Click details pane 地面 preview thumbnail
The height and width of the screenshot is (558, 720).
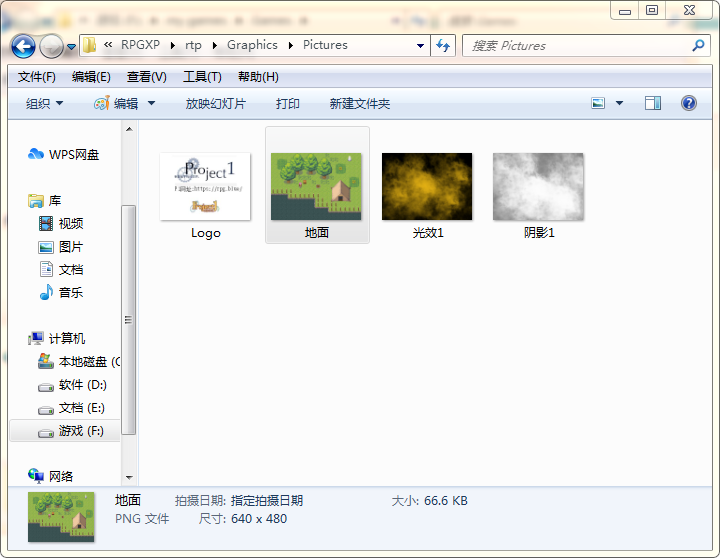(x=61, y=517)
